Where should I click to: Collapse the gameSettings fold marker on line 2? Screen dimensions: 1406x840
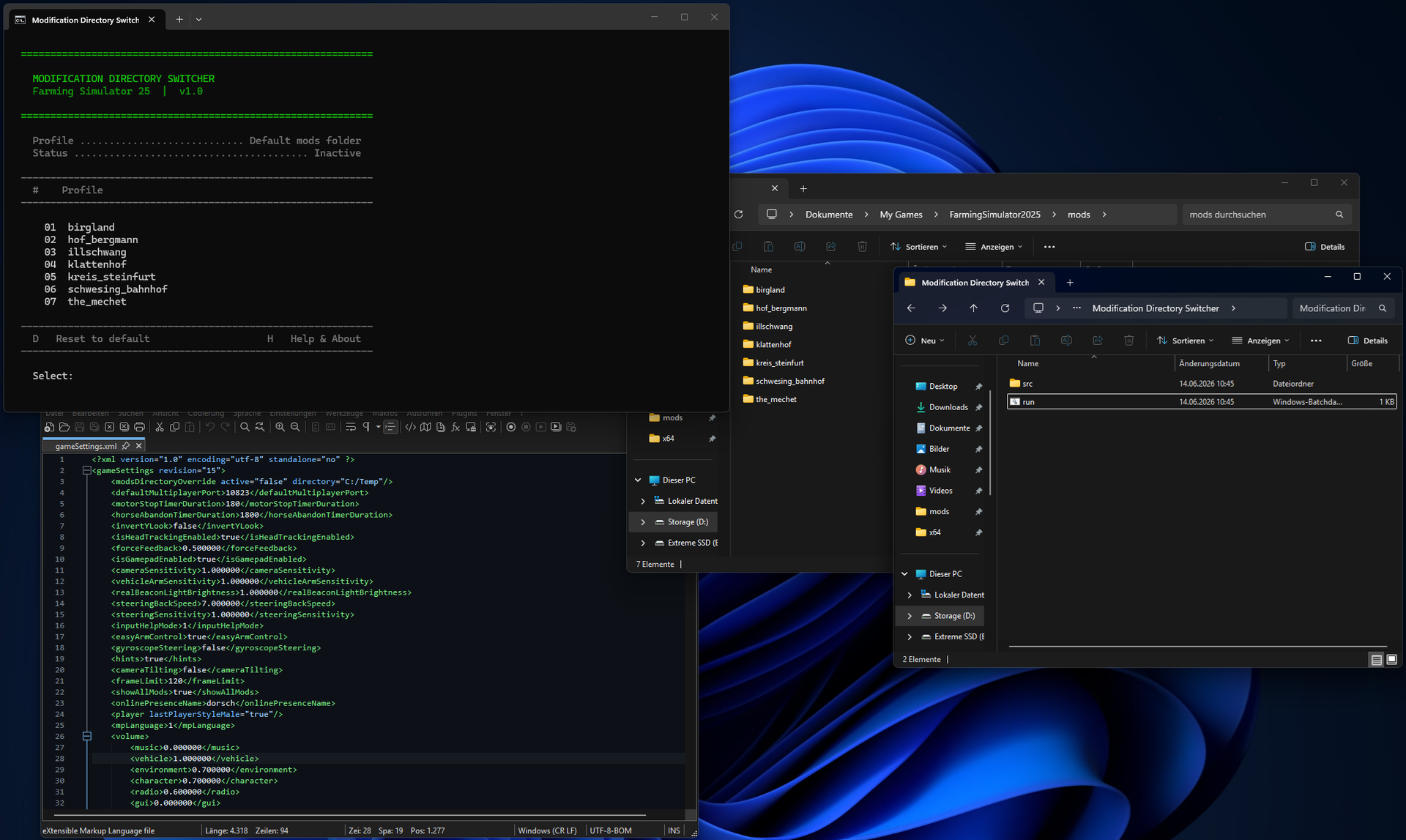tap(86, 471)
